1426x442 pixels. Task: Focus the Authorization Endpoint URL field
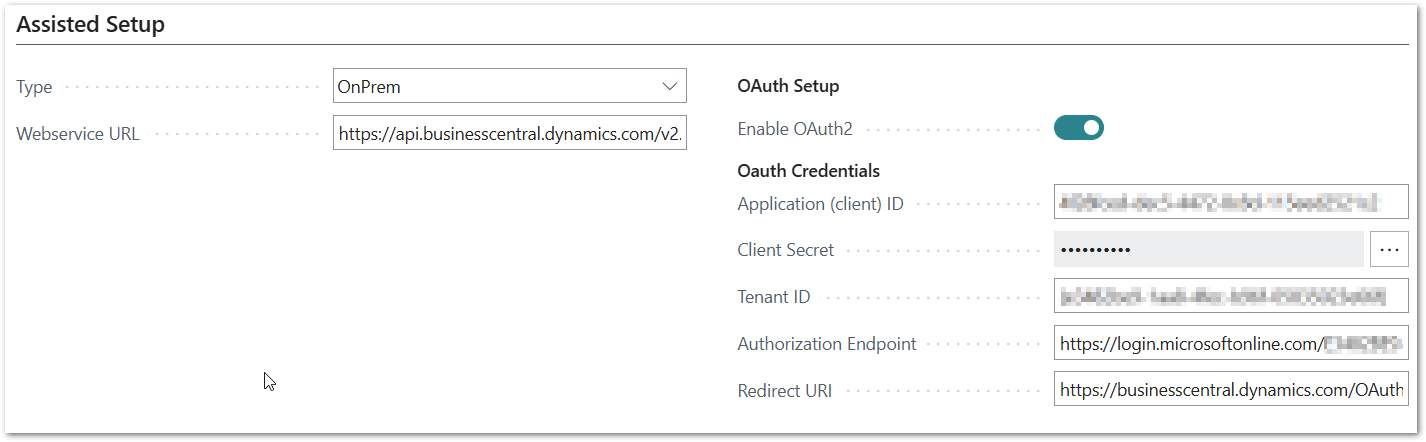[x=1230, y=343]
